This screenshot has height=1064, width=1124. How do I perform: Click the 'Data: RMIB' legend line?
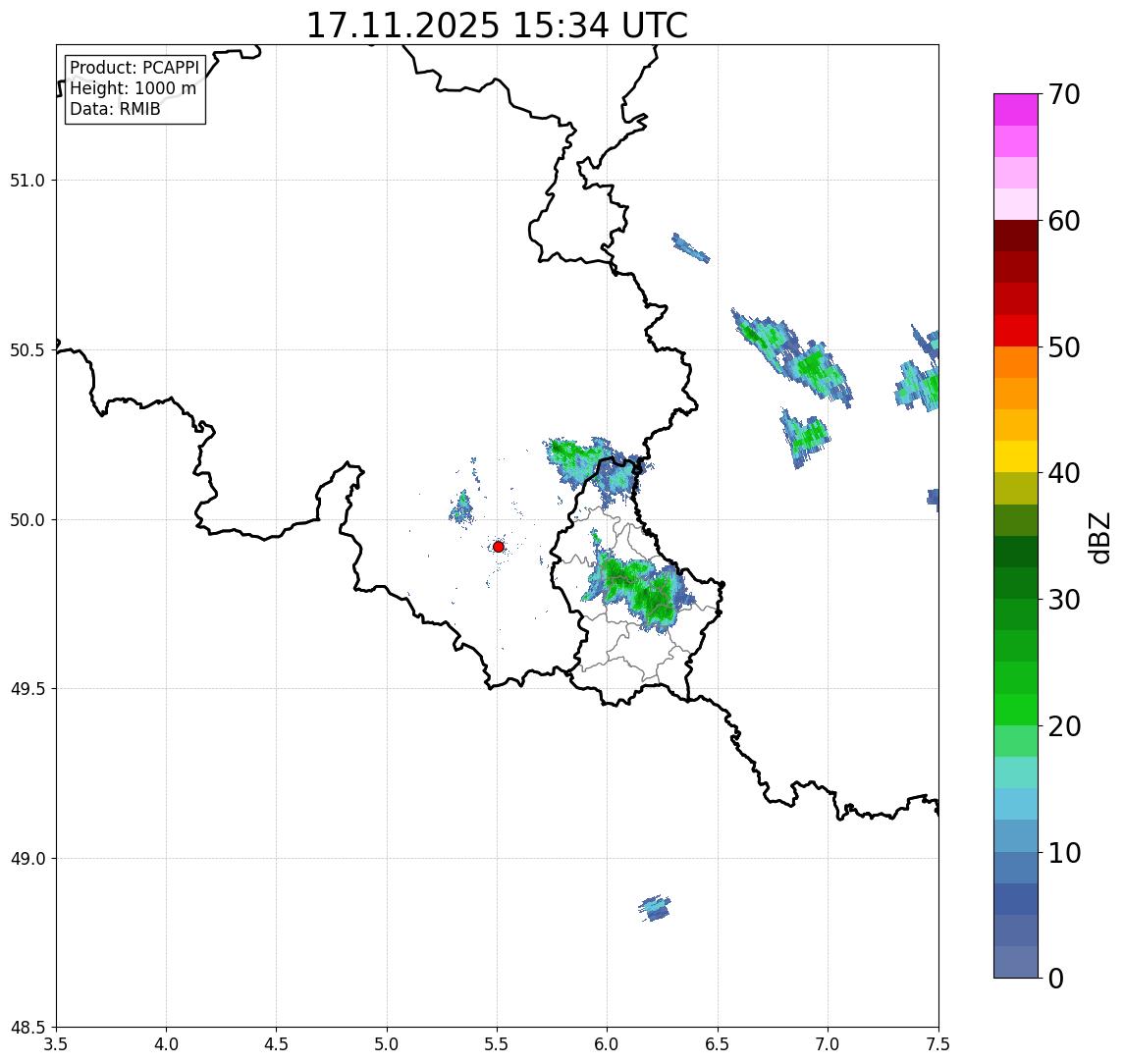tap(115, 109)
